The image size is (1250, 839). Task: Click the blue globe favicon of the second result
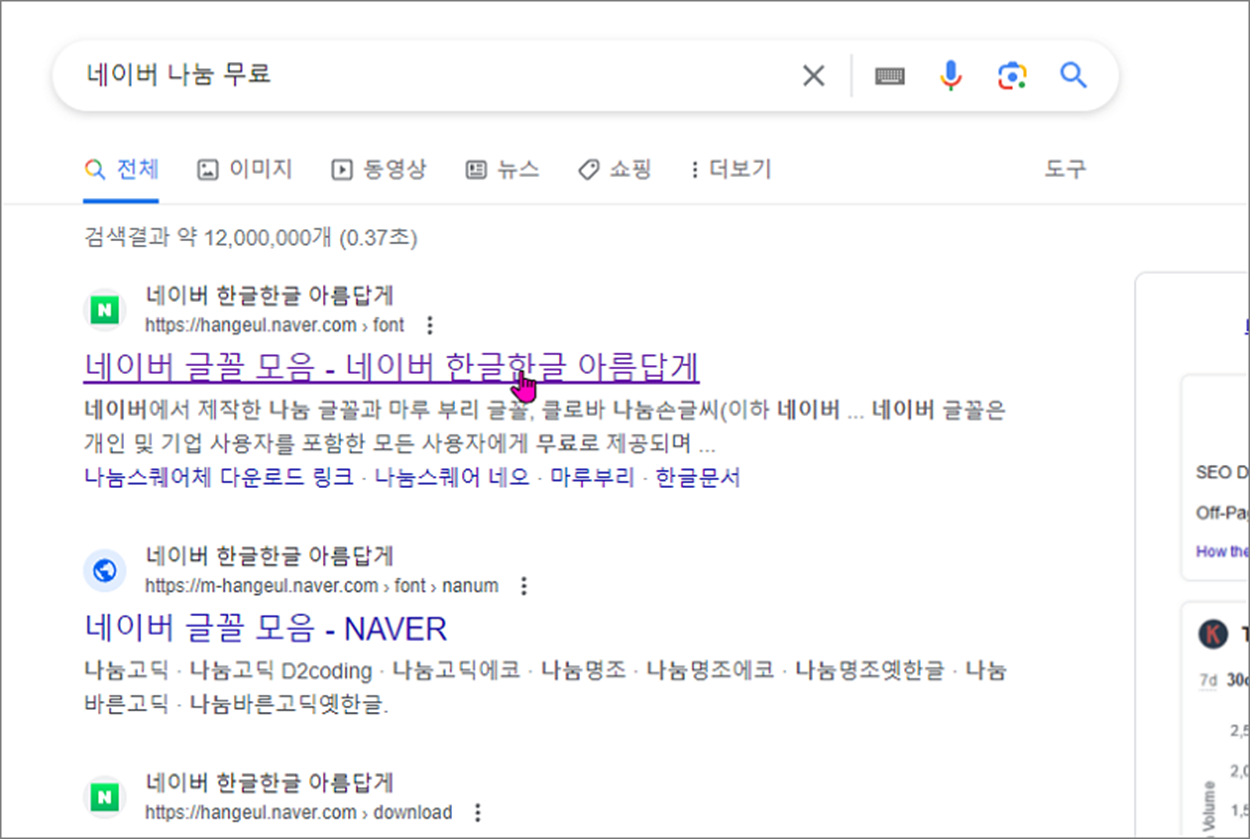point(105,570)
